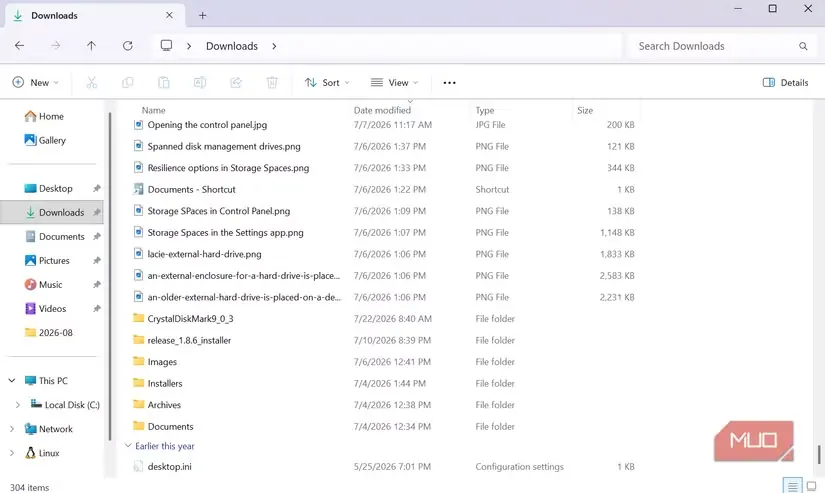This screenshot has height=493, width=825.
Task: Select the Downloads tab
Action: (x=95, y=15)
